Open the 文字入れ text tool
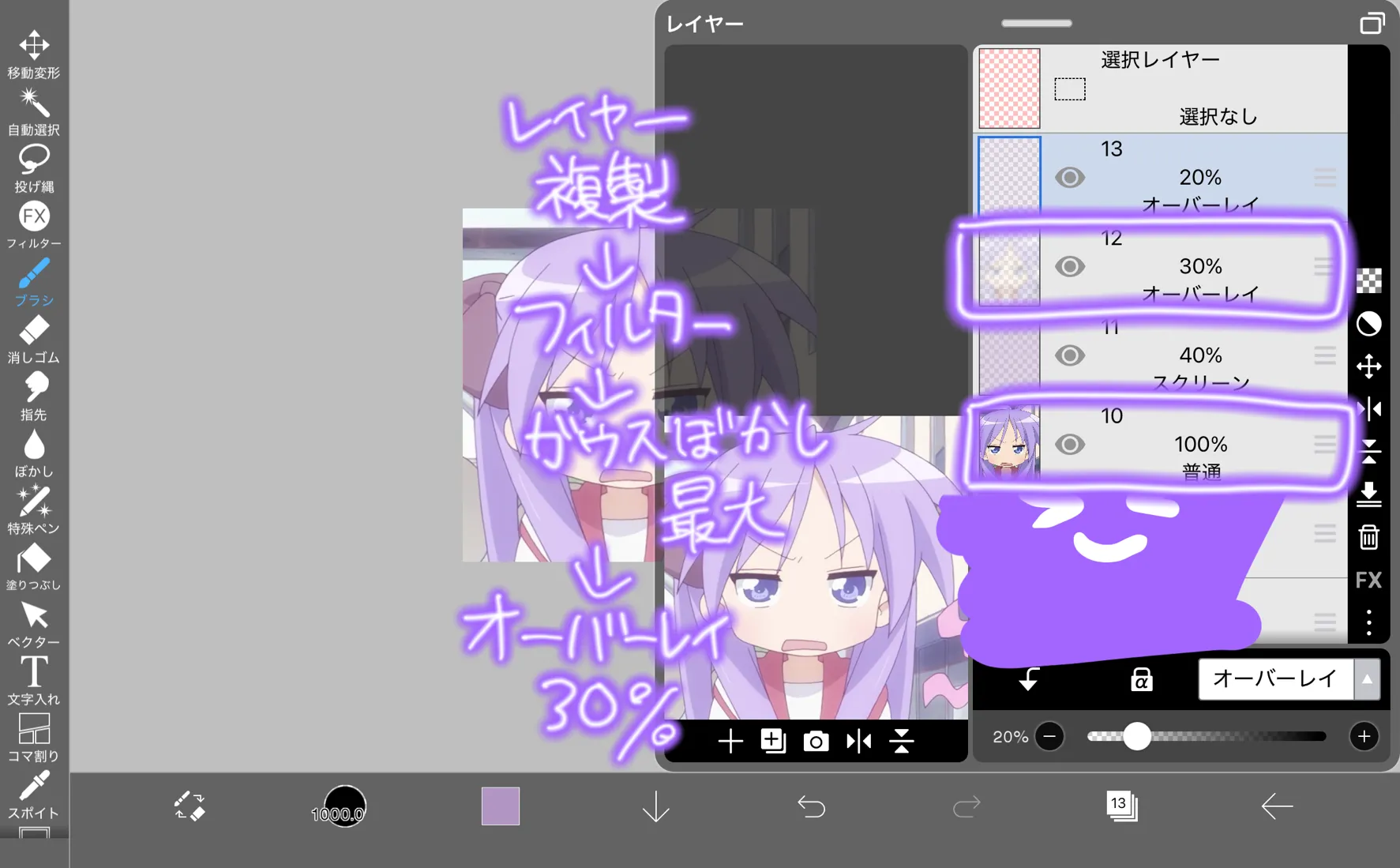The height and width of the screenshot is (868, 1400). (x=34, y=681)
